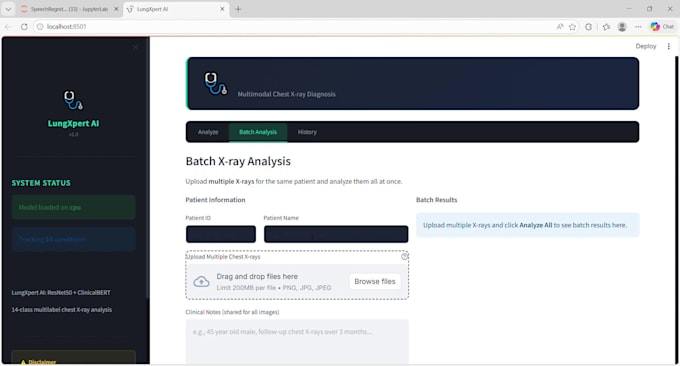This screenshot has height=366, width=680.
Task: Show help for Upload Multiple Chest X-rays
Action: click(405, 256)
